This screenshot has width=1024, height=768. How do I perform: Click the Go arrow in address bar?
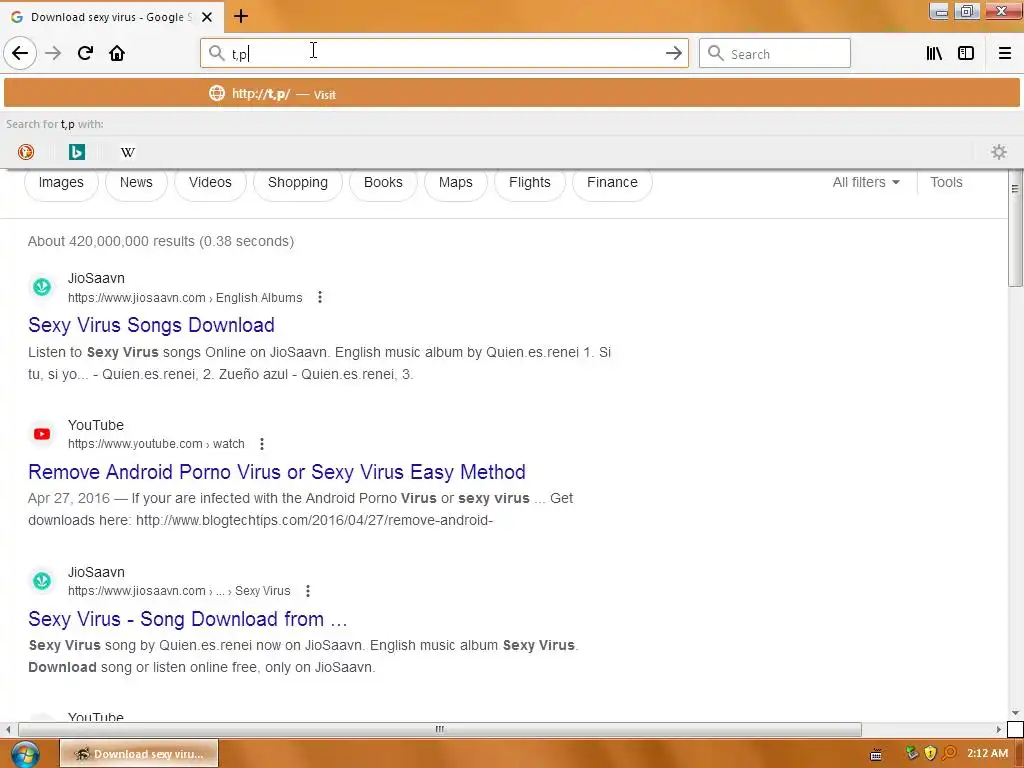coord(673,53)
